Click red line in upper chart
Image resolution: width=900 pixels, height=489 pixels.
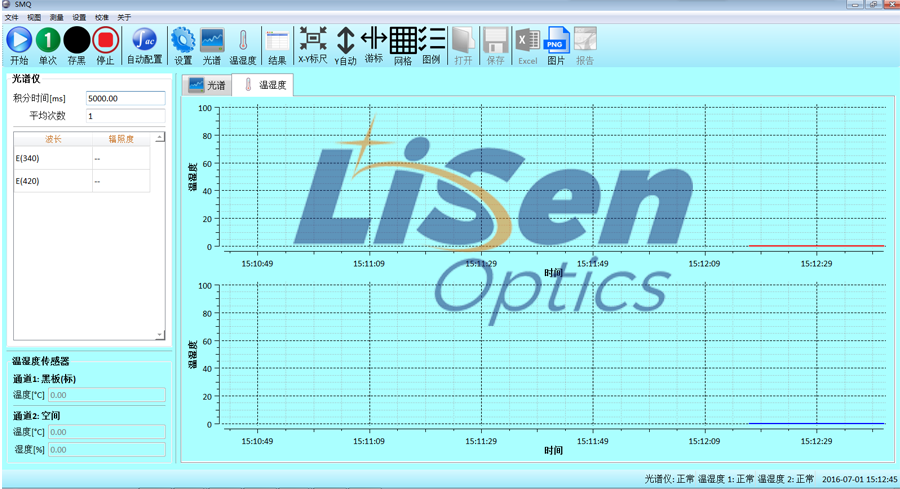click(x=816, y=246)
